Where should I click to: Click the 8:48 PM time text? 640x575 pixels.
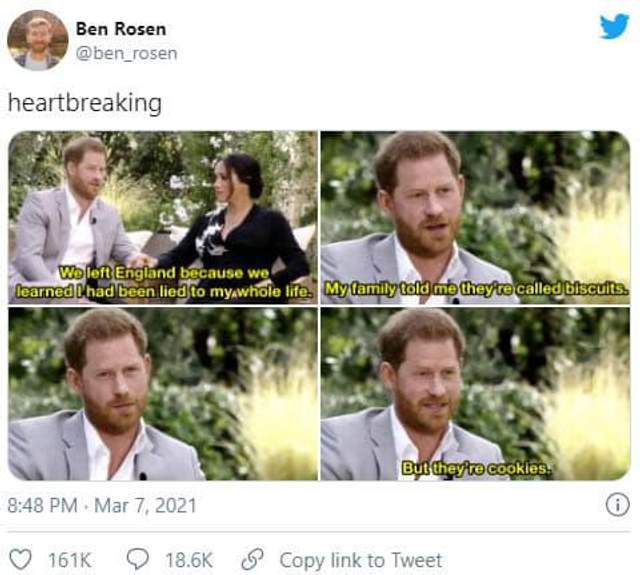[42, 505]
